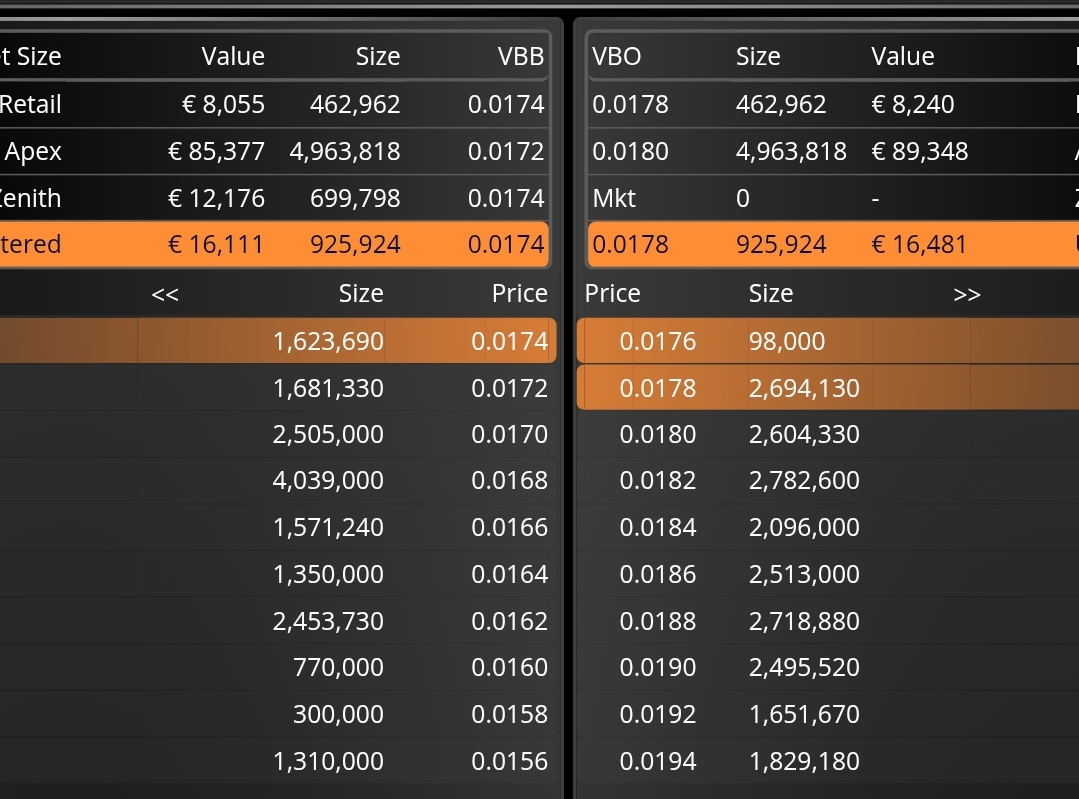1079x799 pixels.
Task: Select bid price 0.0174 in depth ladder
Action: (x=509, y=341)
